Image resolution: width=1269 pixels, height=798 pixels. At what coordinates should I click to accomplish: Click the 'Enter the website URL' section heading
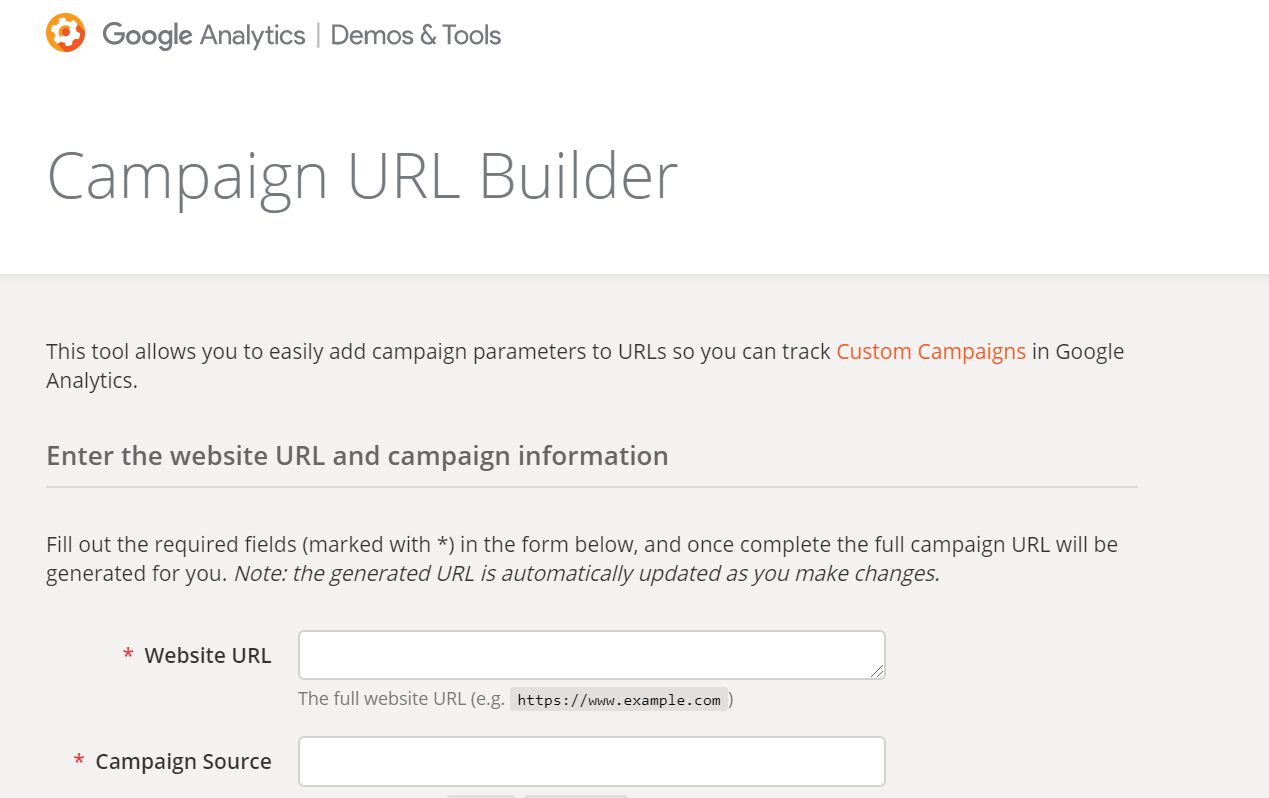357,456
